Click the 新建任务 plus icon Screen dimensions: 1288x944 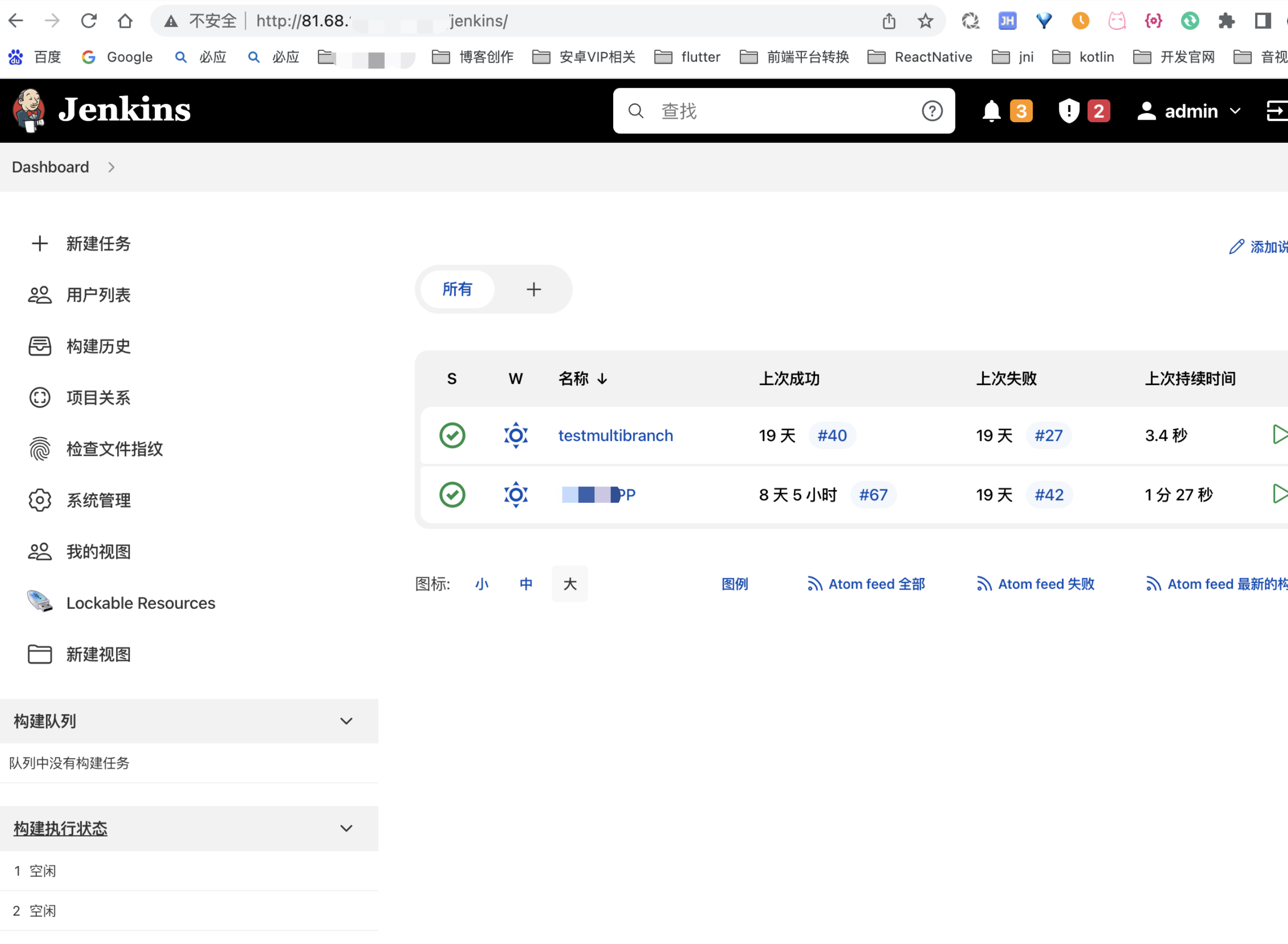[39, 243]
